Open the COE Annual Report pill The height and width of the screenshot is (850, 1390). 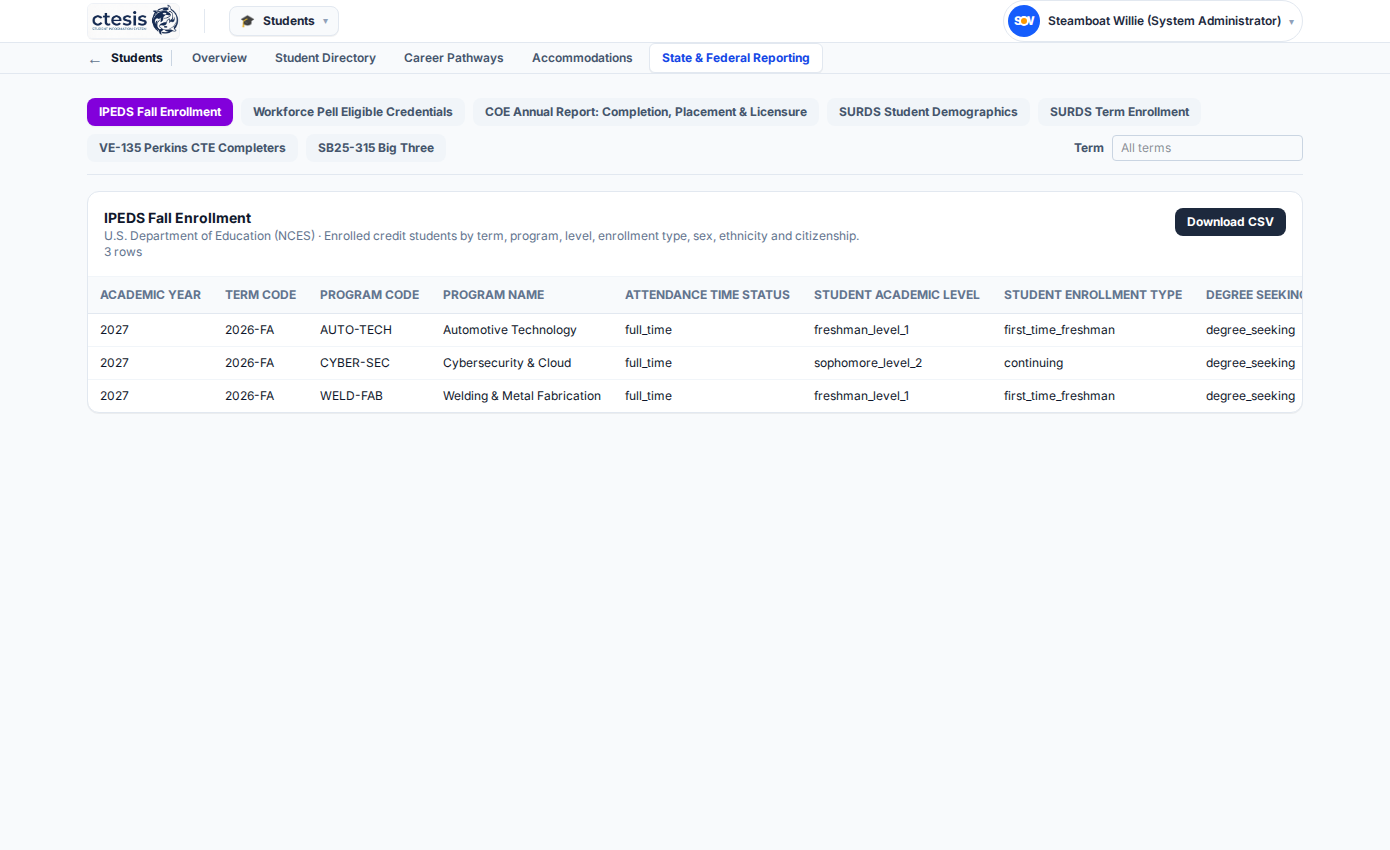pyautogui.click(x=646, y=112)
